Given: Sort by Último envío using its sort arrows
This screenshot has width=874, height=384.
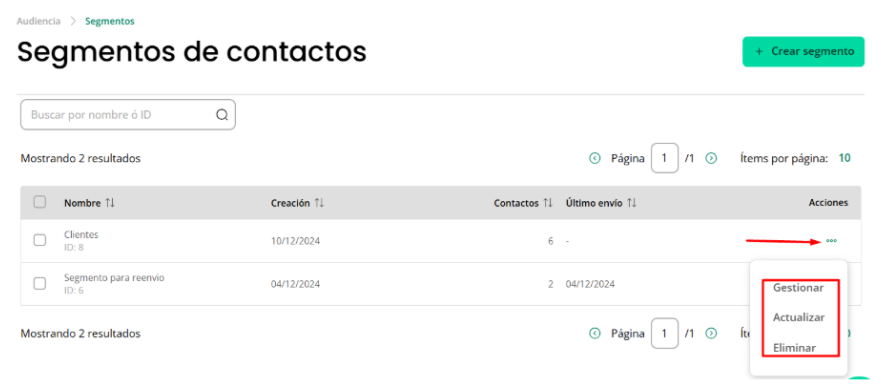Looking at the screenshot, I should click(632, 203).
